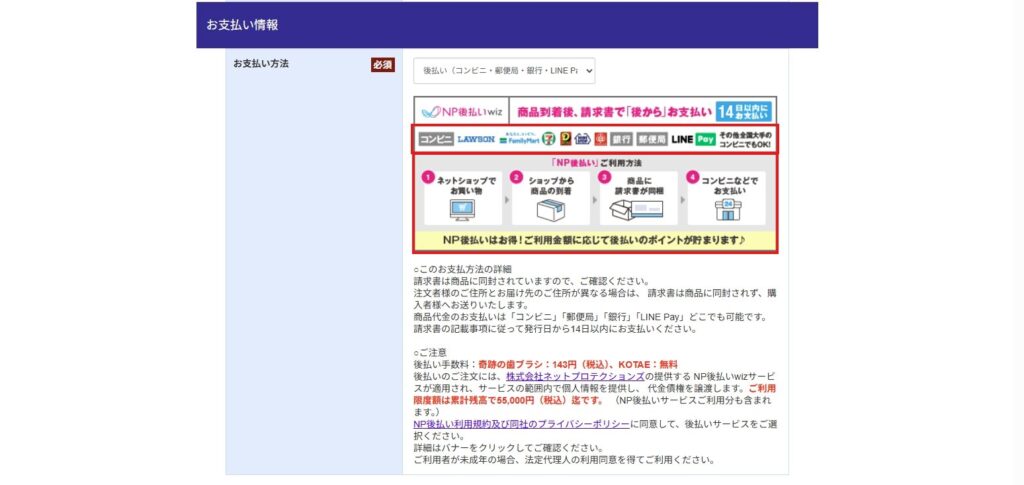Click the LAWSON logo in the banner
This screenshot has height=485, width=1024.
(x=476, y=139)
